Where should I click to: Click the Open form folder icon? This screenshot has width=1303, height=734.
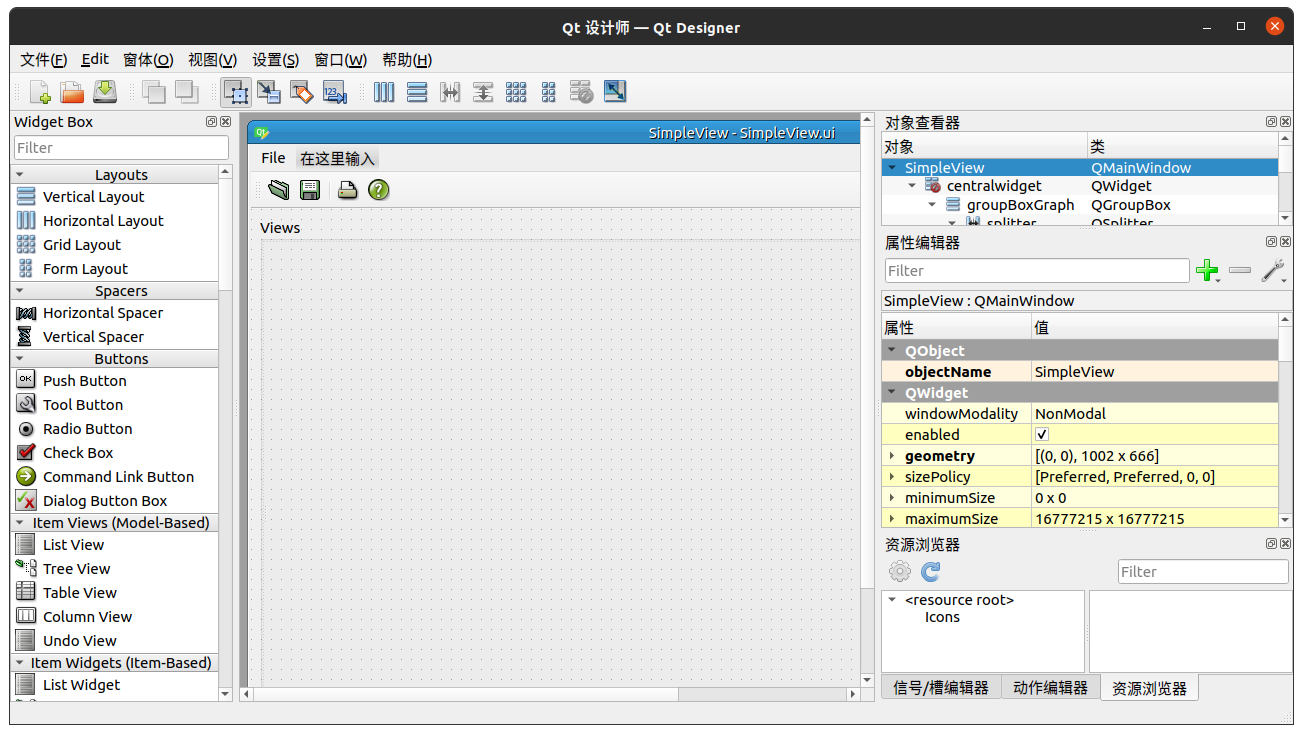pyautogui.click(x=72, y=92)
